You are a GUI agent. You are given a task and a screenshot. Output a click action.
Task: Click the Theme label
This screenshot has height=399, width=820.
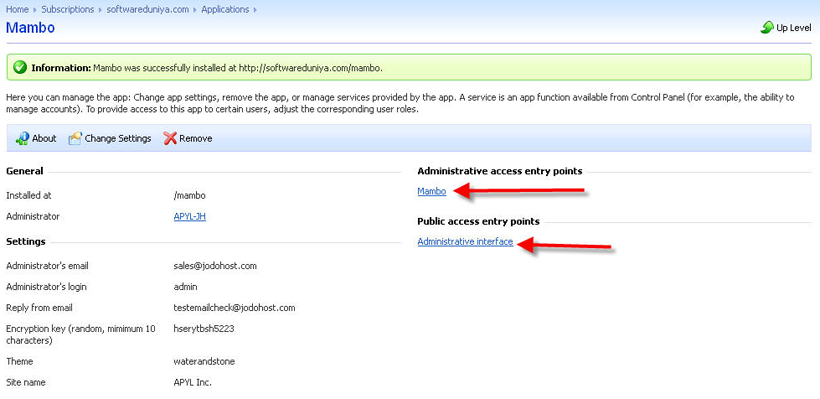click(19, 361)
